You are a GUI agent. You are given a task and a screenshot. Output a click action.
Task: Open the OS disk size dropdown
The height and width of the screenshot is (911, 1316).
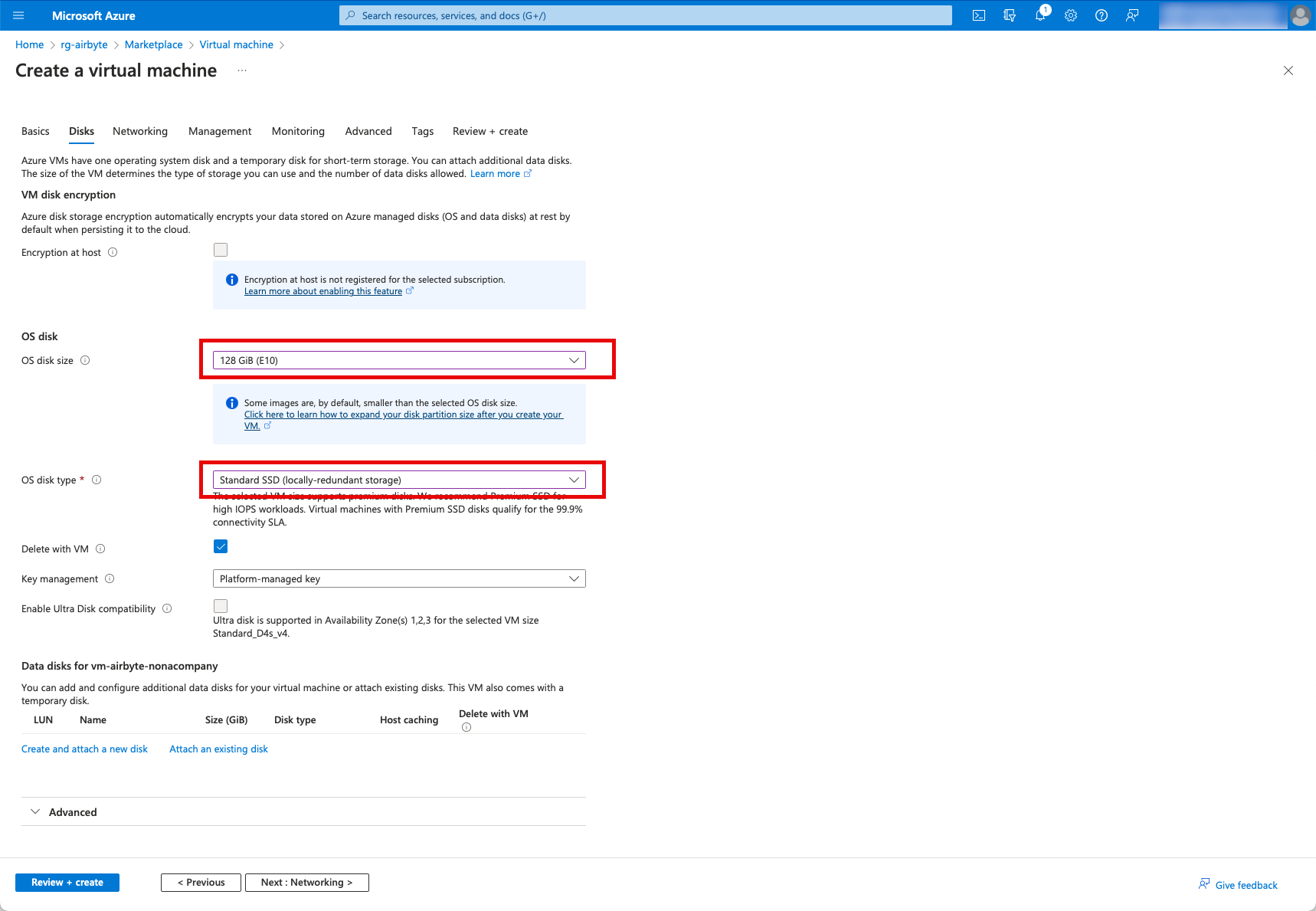398,360
